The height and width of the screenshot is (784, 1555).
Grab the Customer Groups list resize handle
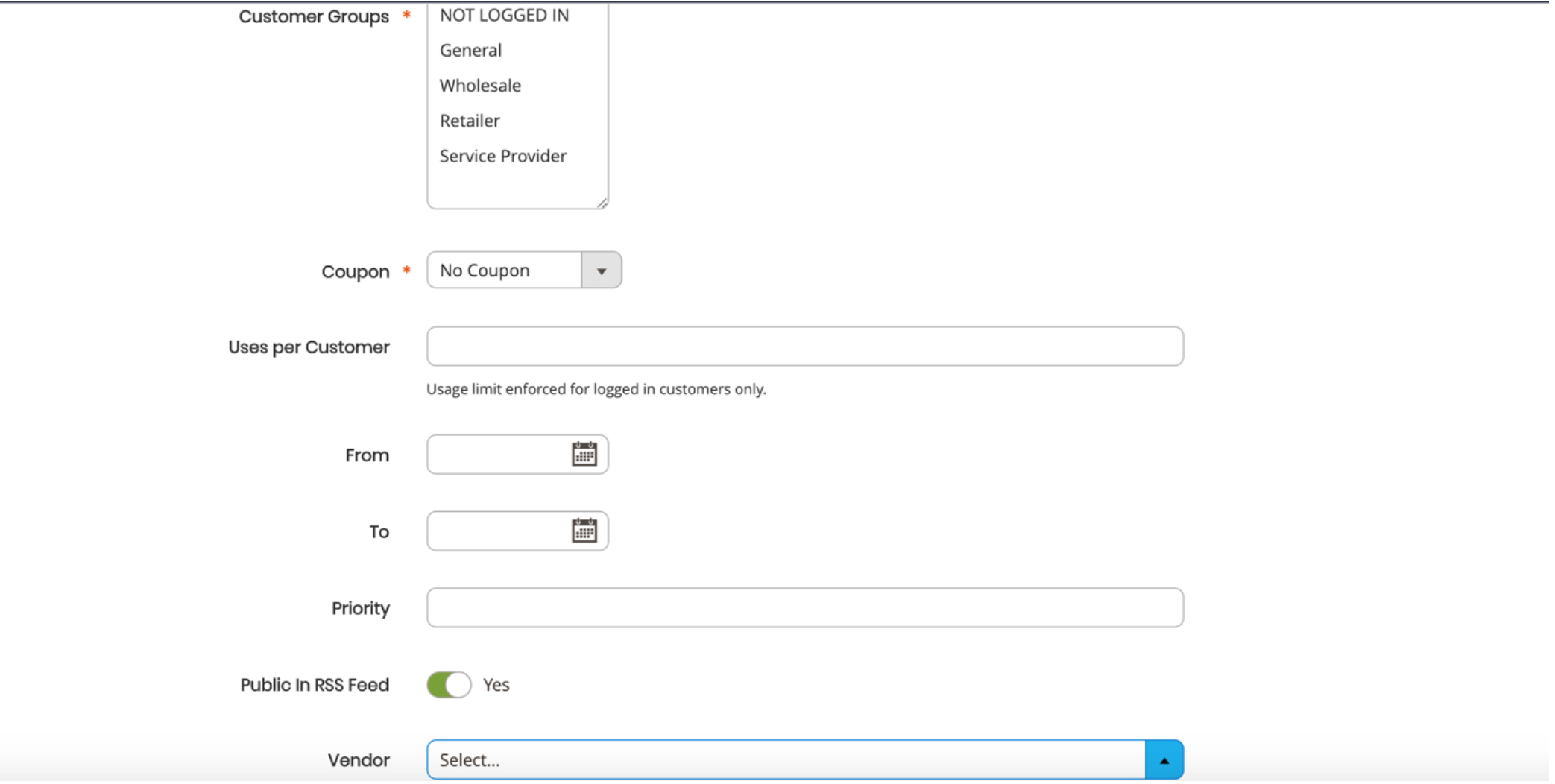[602, 203]
